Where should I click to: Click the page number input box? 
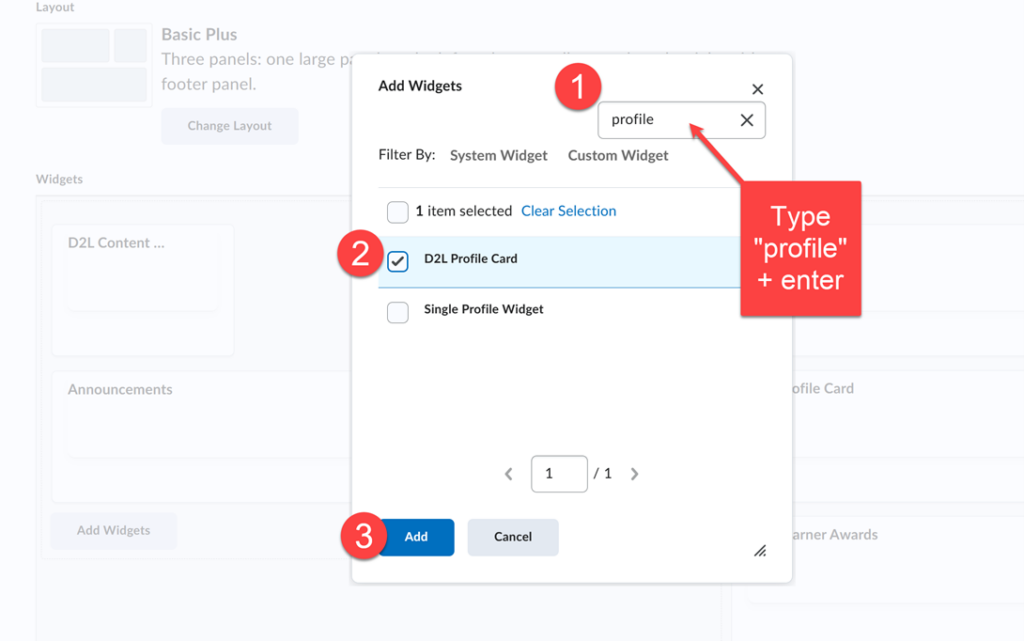(559, 474)
